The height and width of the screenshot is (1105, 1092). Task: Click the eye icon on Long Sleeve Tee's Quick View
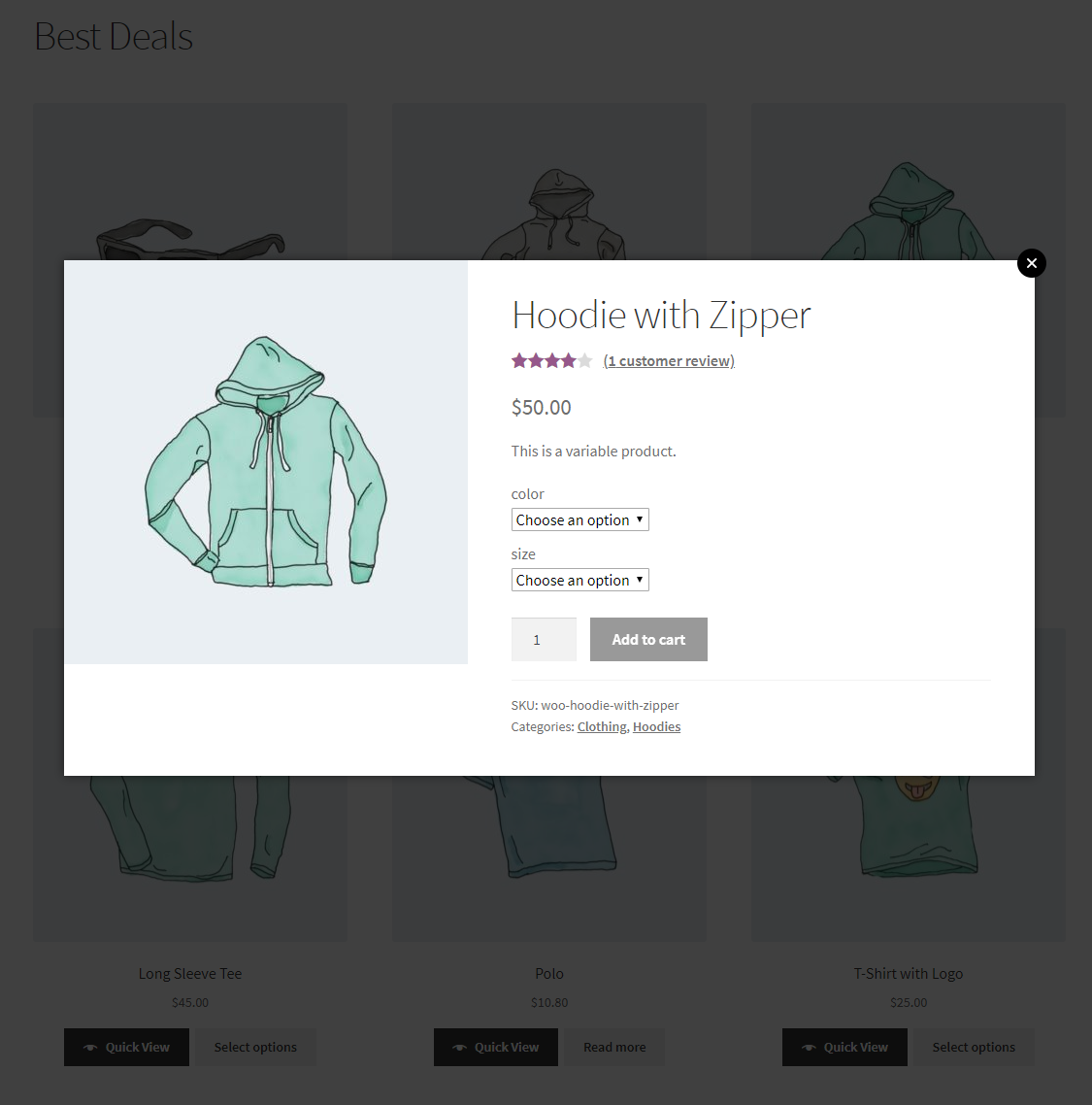click(89, 1047)
